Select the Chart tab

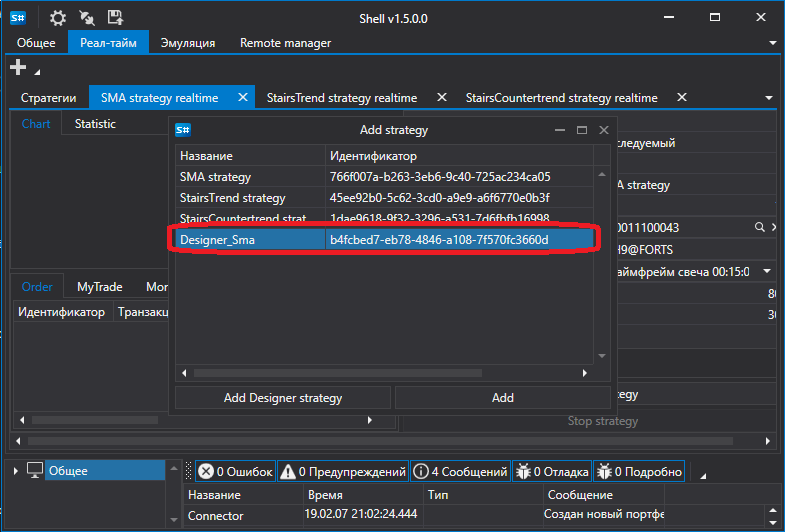36,124
